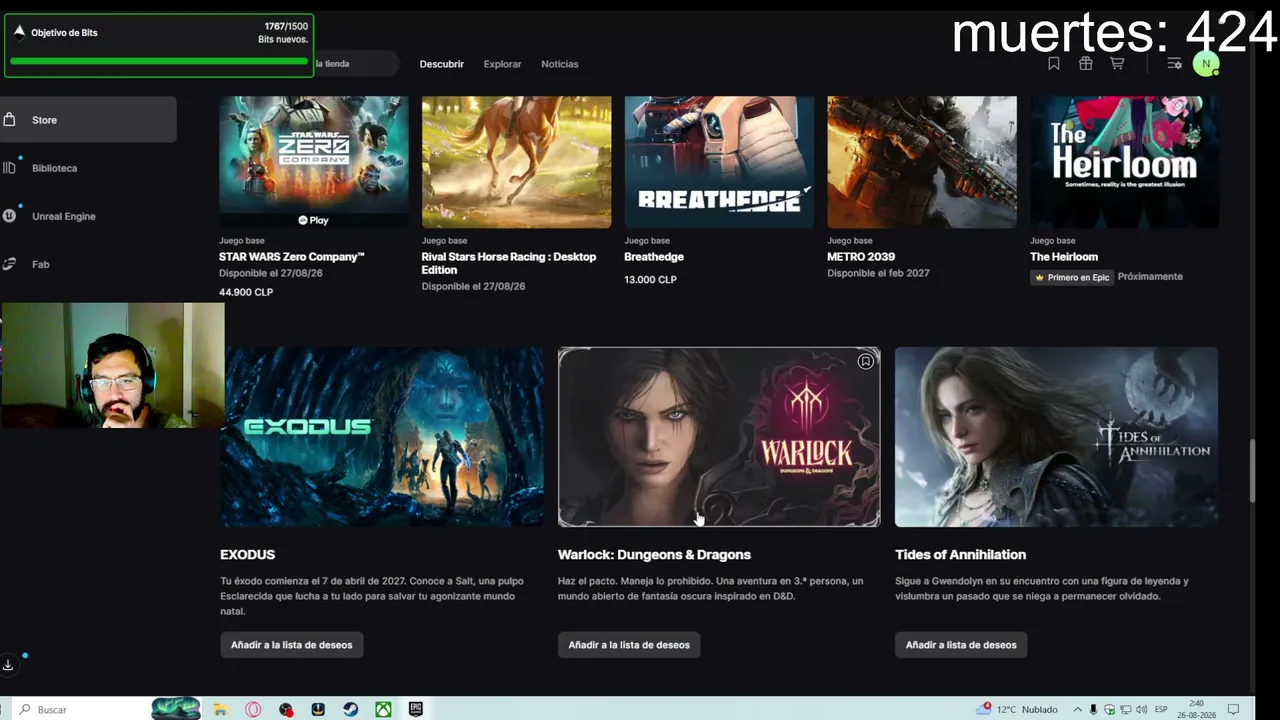Click the wishlist badge on the Warlock image
Viewport: 1280px width, 720px height.
coord(866,361)
